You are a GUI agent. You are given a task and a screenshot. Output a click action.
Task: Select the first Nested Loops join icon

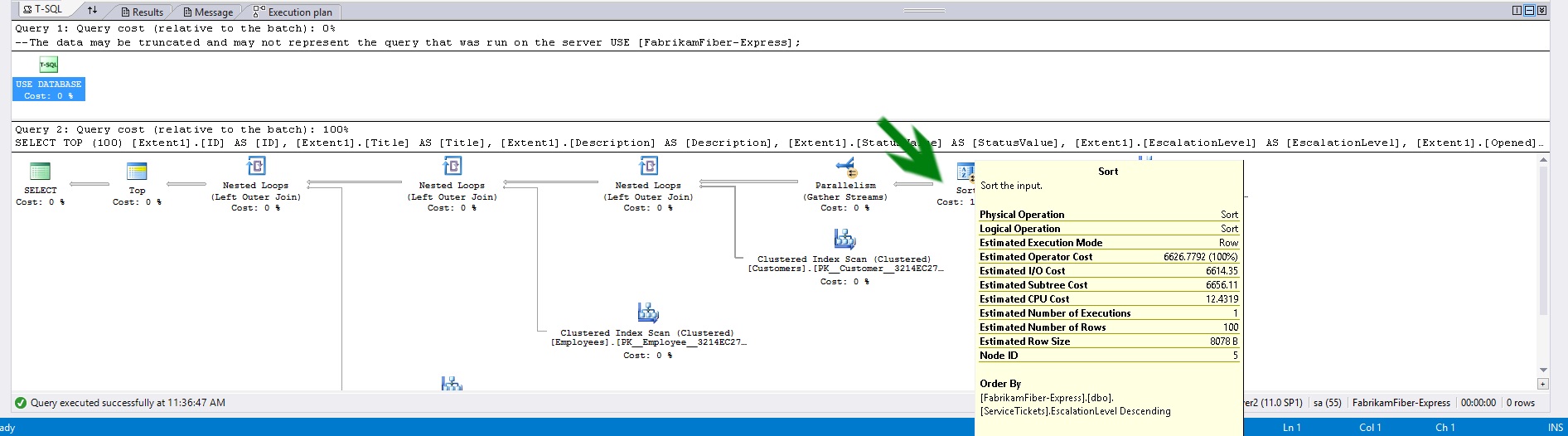coord(256,167)
